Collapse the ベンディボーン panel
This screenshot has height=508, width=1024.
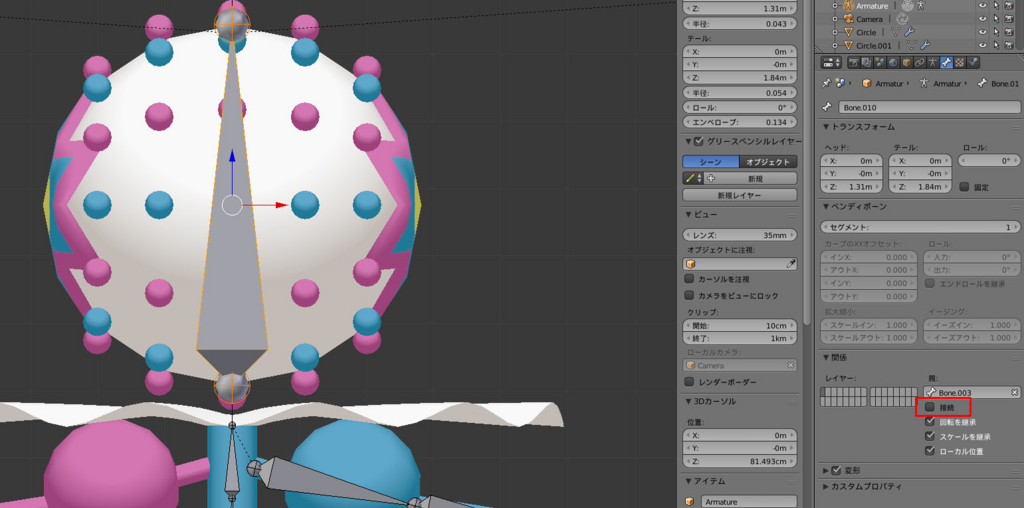826,206
